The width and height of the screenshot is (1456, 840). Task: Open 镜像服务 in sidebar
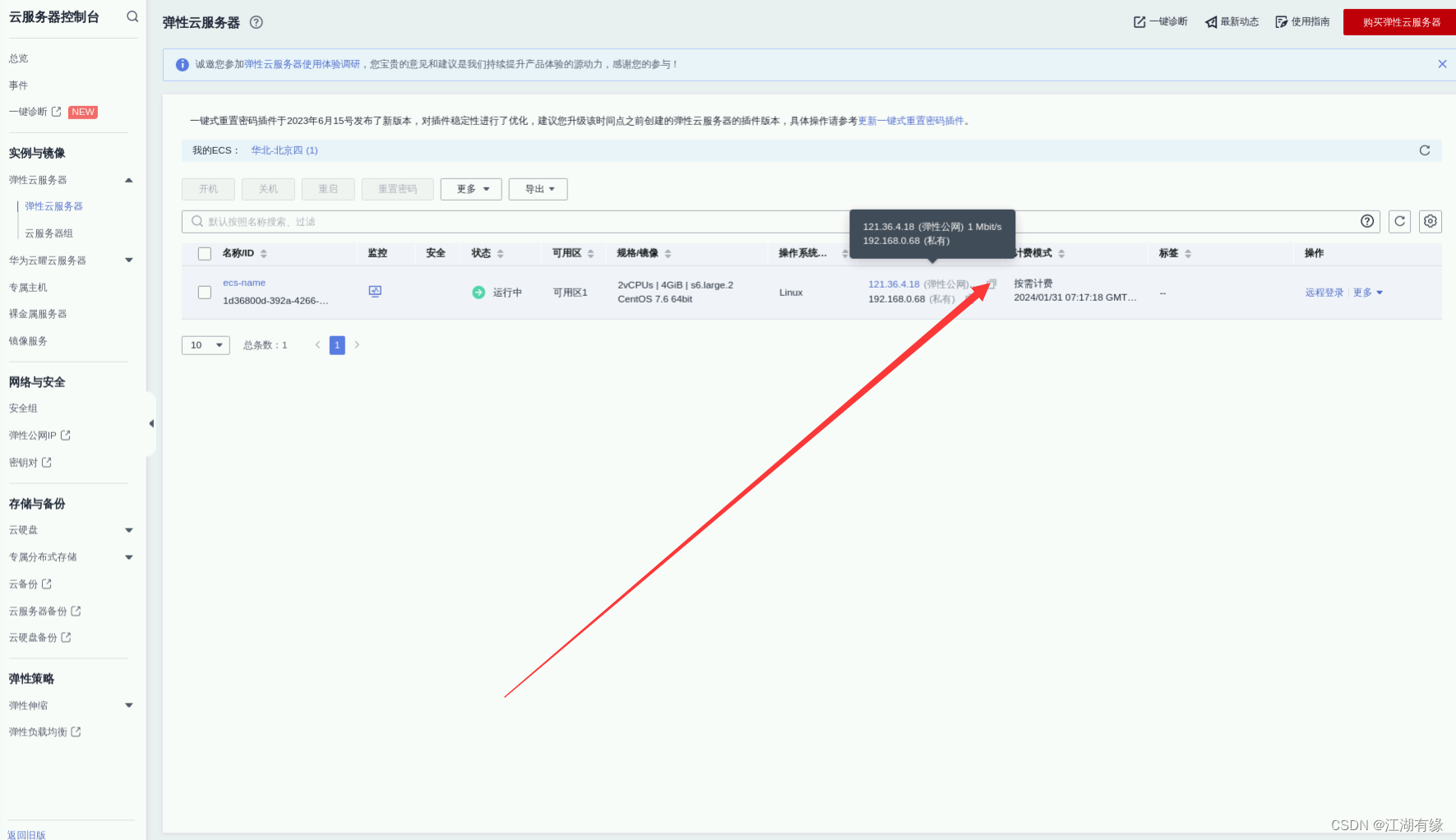click(28, 341)
